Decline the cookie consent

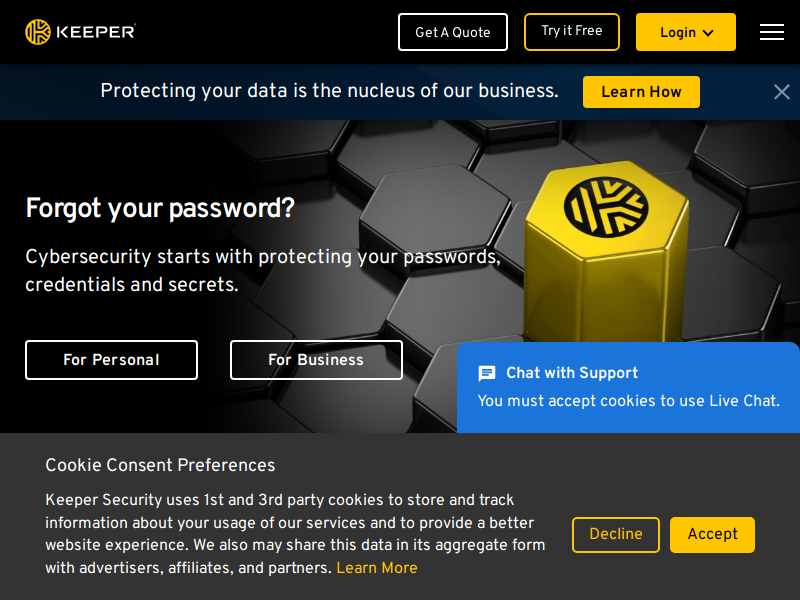616,534
